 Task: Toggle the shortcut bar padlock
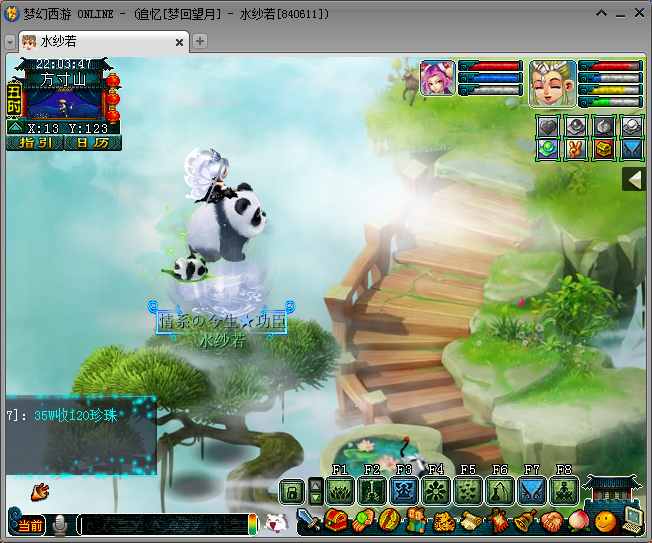[292, 492]
